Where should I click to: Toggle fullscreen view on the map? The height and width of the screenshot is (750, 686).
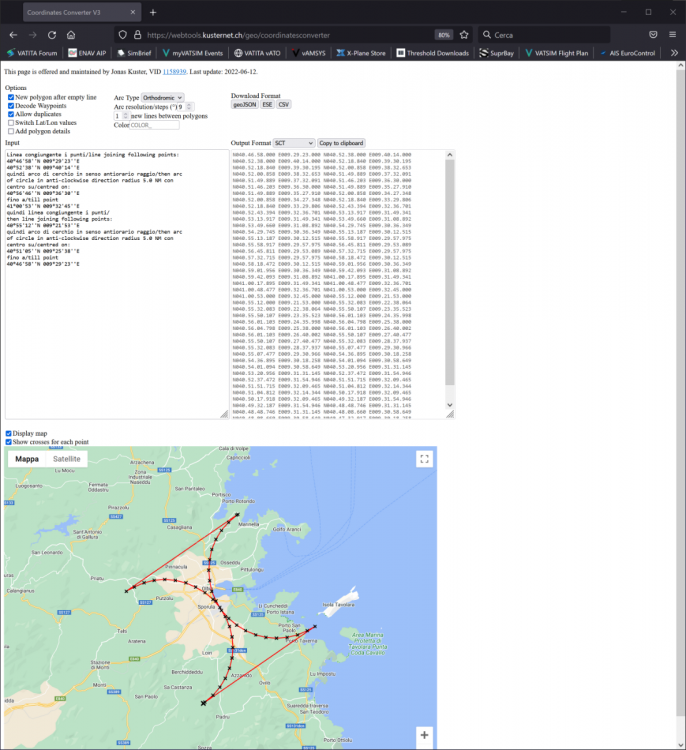click(x=424, y=459)
